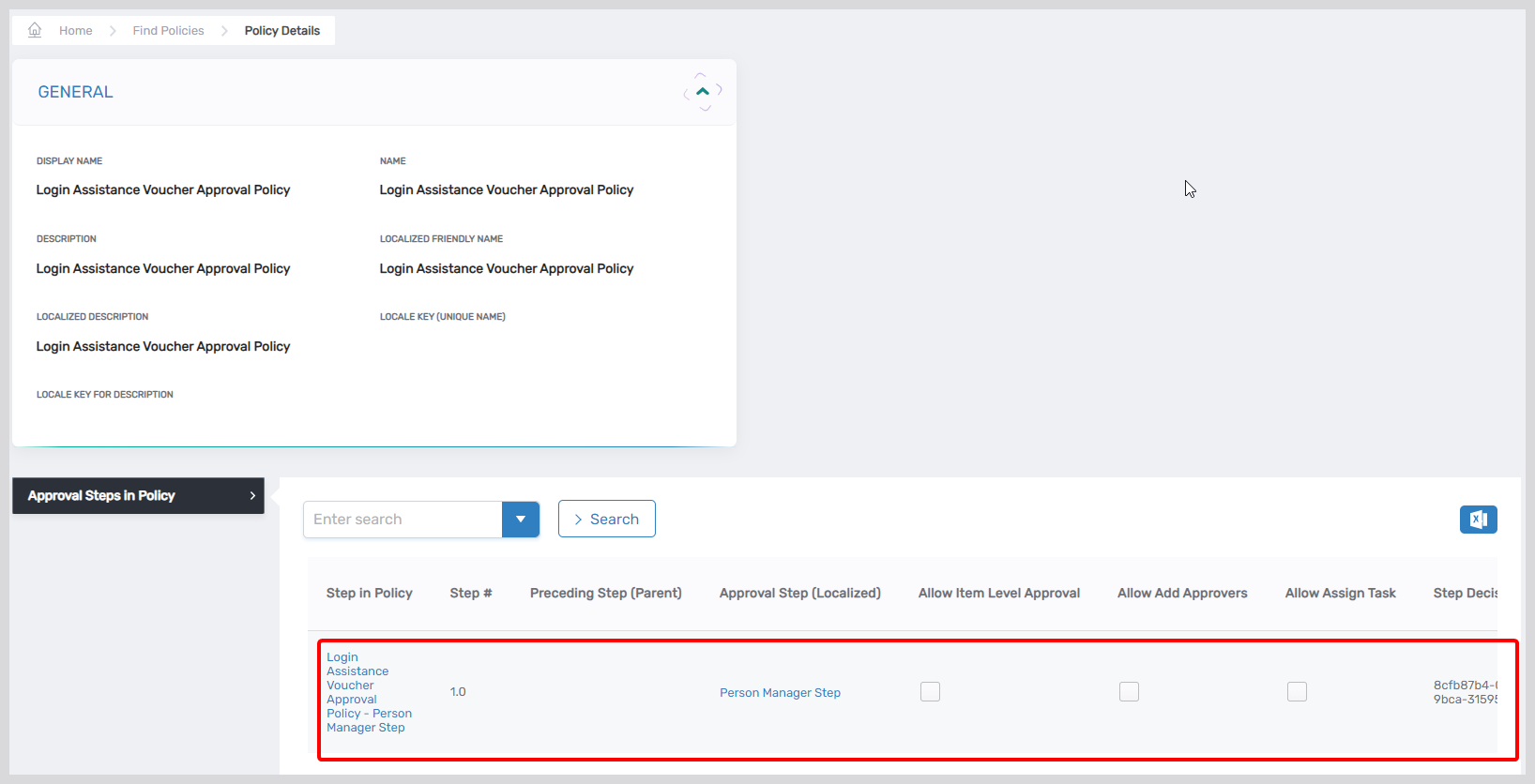
Task: Collapse the GENERAL section with chevron icon
Action: pos(703,92)
